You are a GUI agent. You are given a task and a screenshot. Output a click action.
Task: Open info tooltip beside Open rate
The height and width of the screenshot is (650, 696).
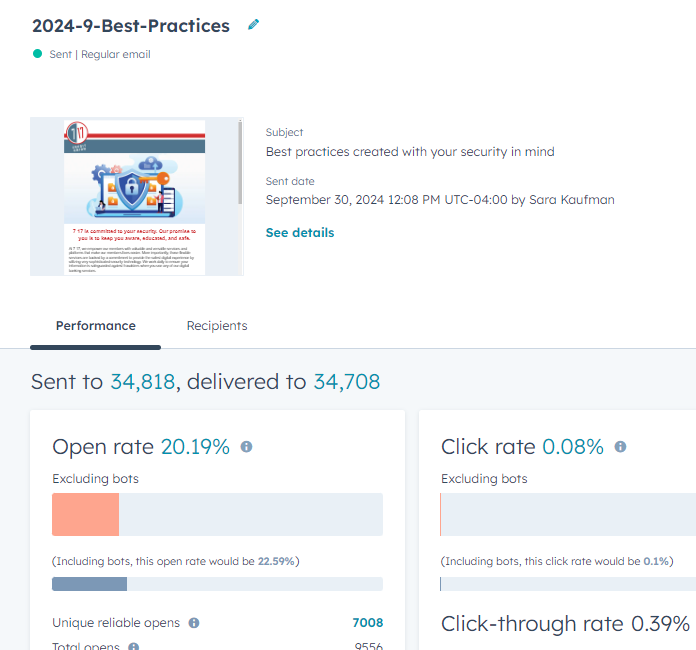(x=246, y=447)
